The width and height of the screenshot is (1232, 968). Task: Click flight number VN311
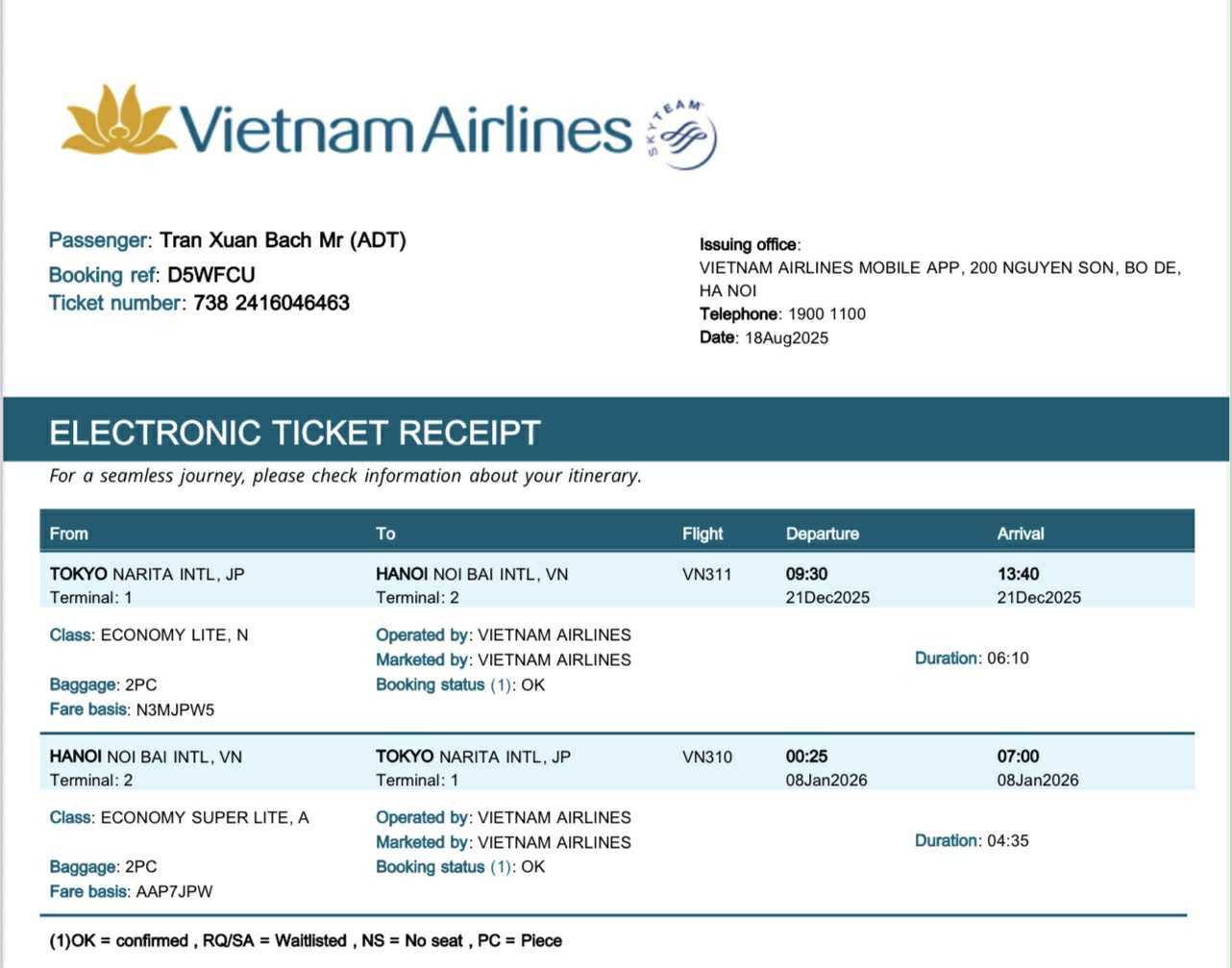(x=707, y=575)
